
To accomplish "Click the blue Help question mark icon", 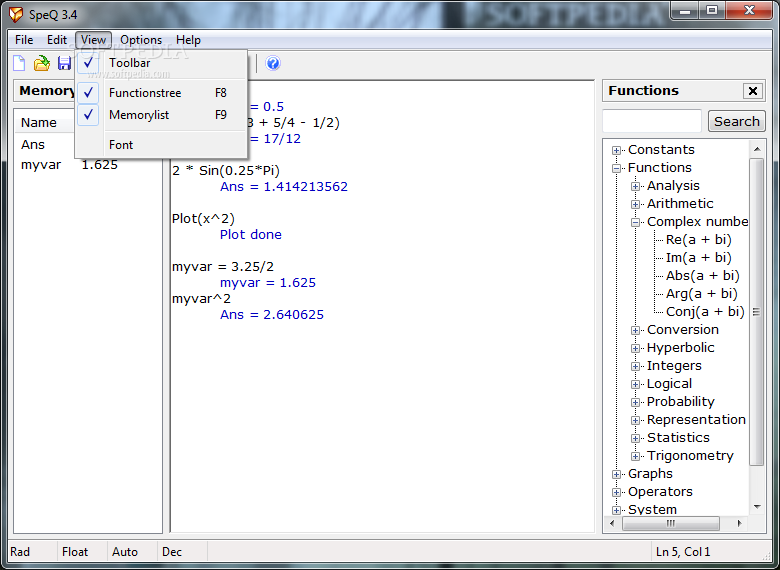I will (273, 63).
